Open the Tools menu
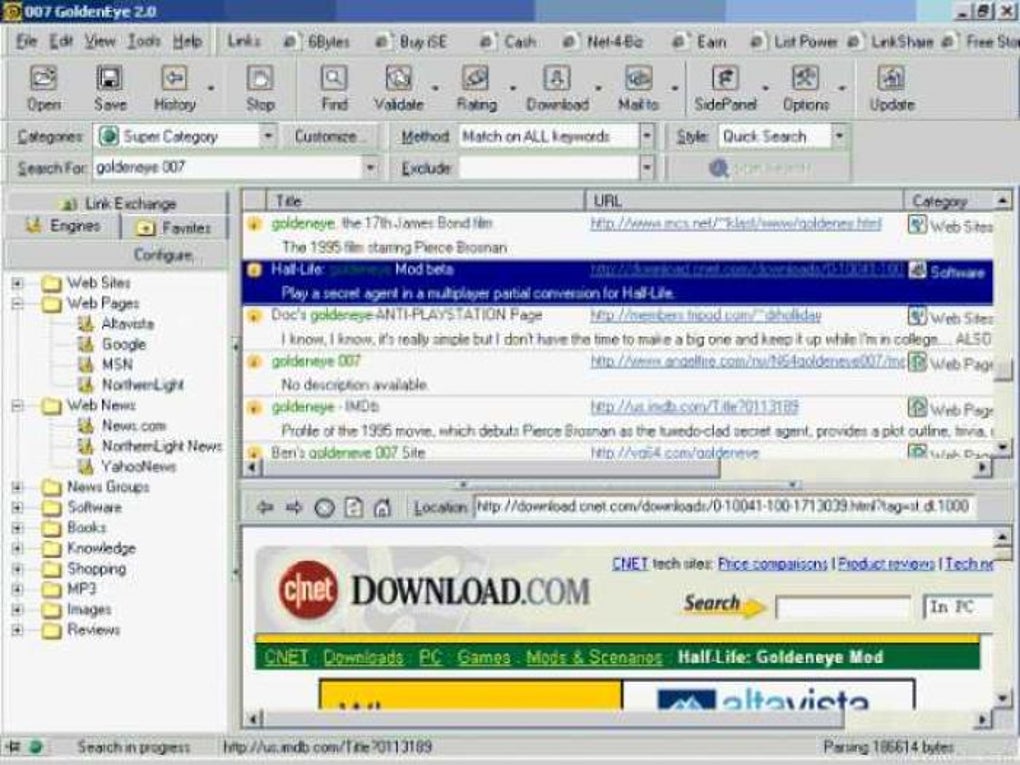 pos(143,42)
